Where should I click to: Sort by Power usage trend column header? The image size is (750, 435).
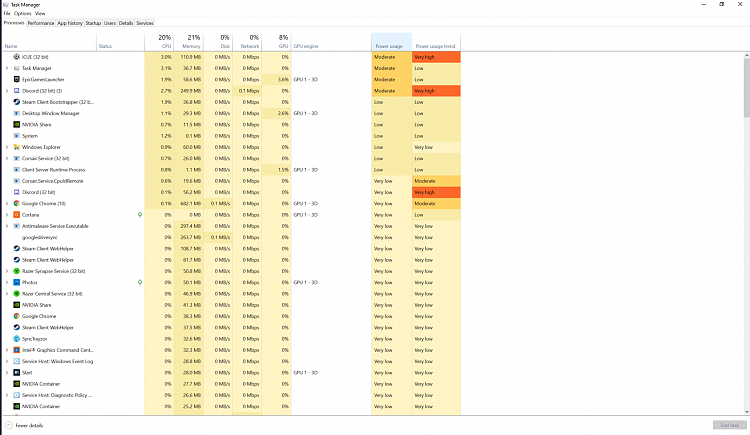[x=436, y=42]
